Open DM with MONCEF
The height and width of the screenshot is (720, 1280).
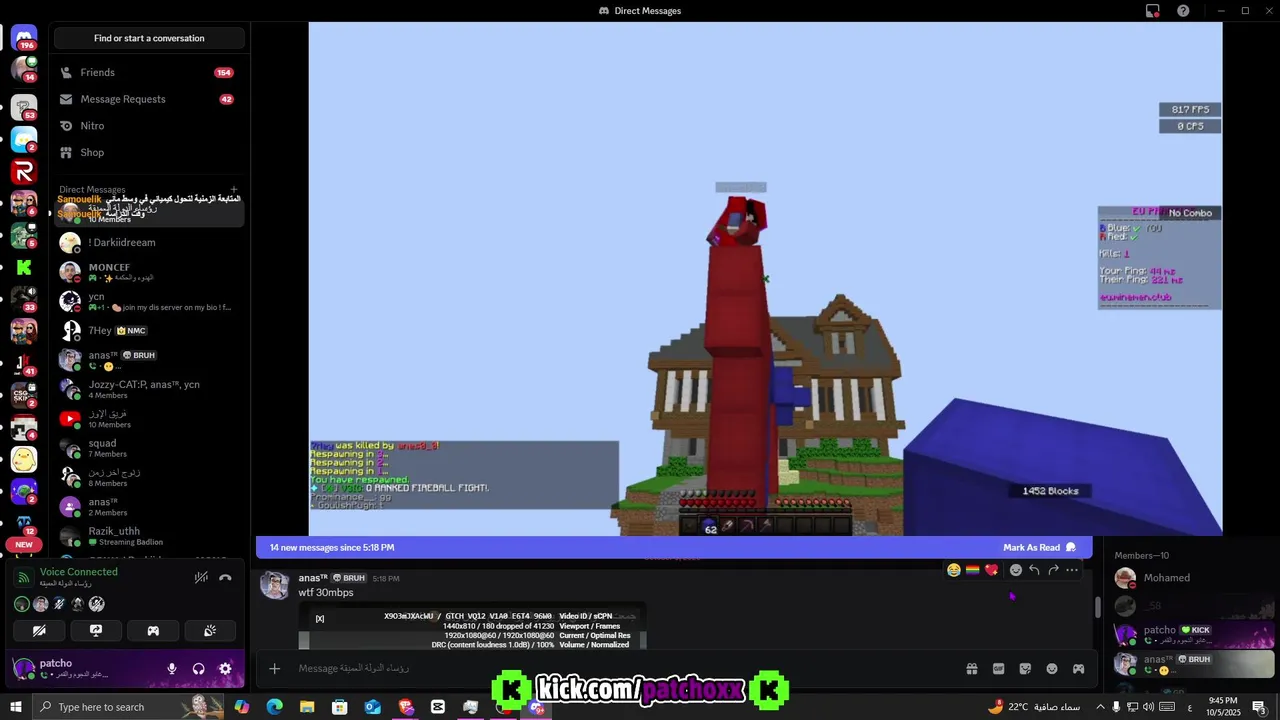(148, 272)
